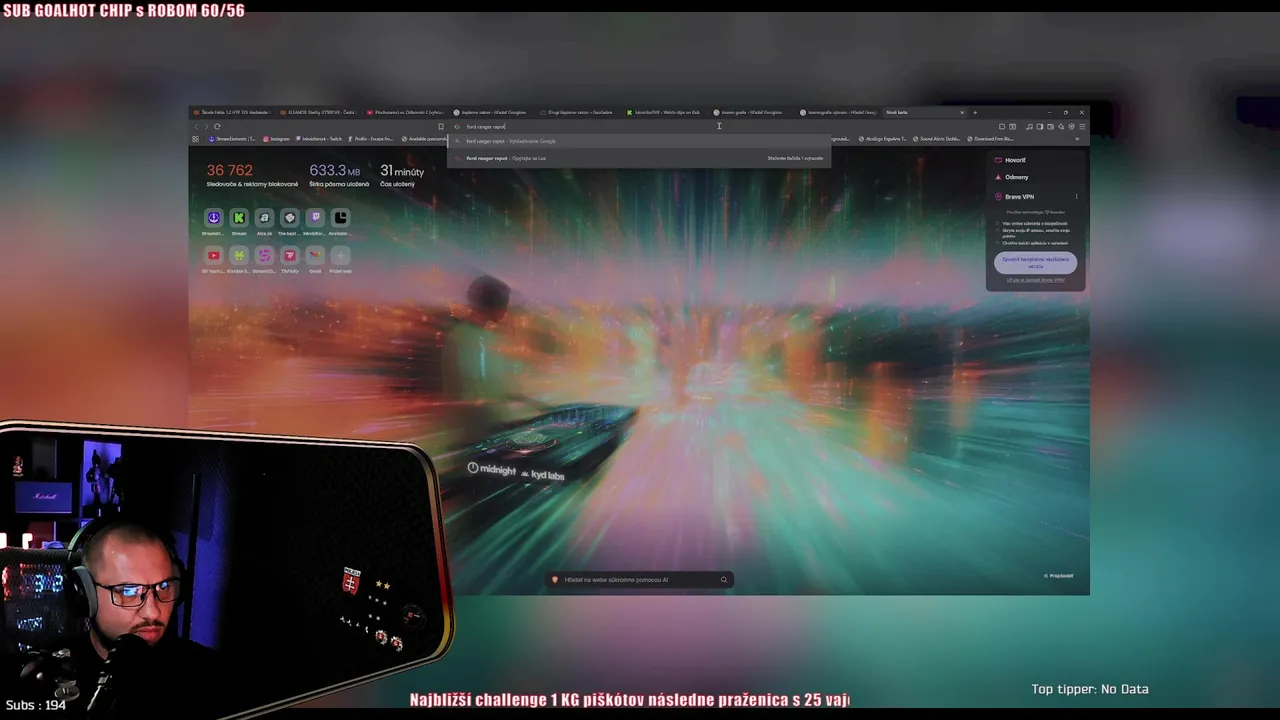Open the Brave wallet toolbar icon
1280x720 pixels.
pos(1050,127)
